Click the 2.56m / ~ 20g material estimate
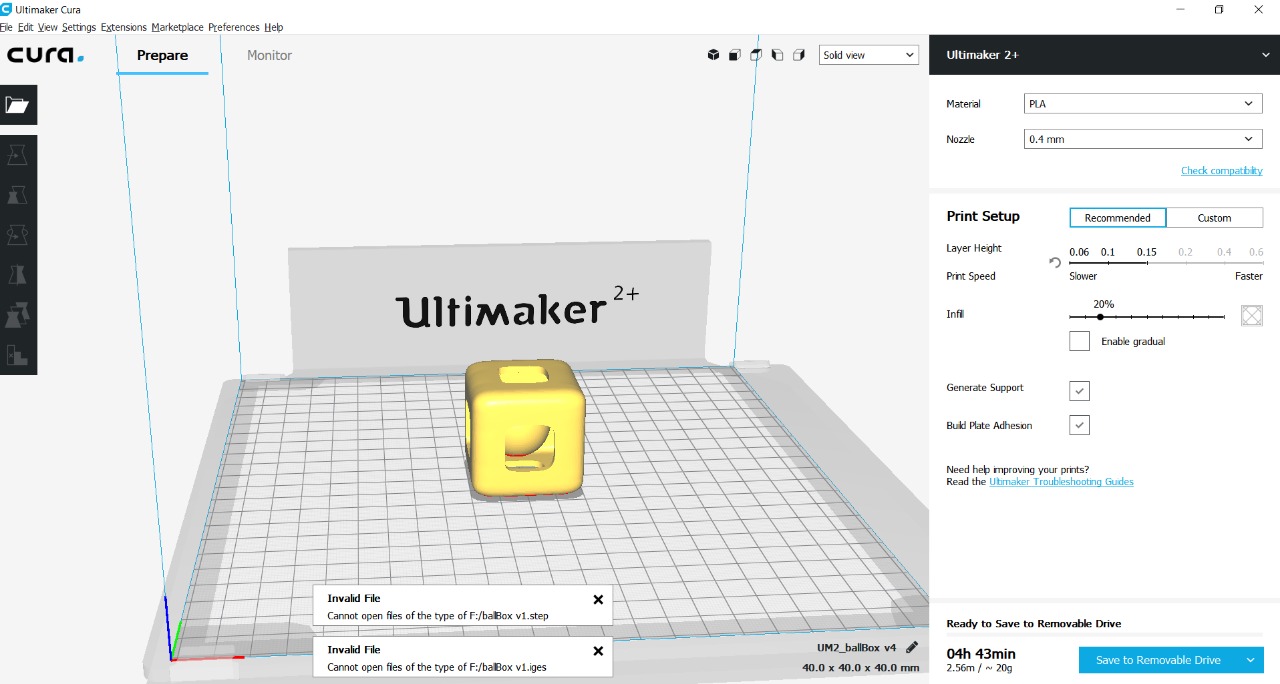The image size is (1280, 684). click(x=979, y=668)
